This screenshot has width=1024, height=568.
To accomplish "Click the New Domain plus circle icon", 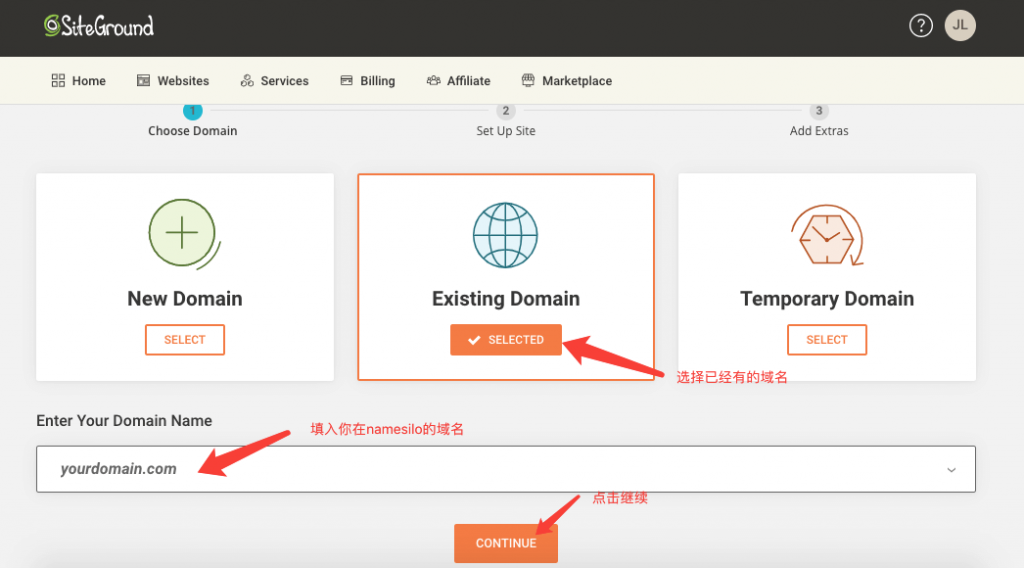I will tap(184, 234).
